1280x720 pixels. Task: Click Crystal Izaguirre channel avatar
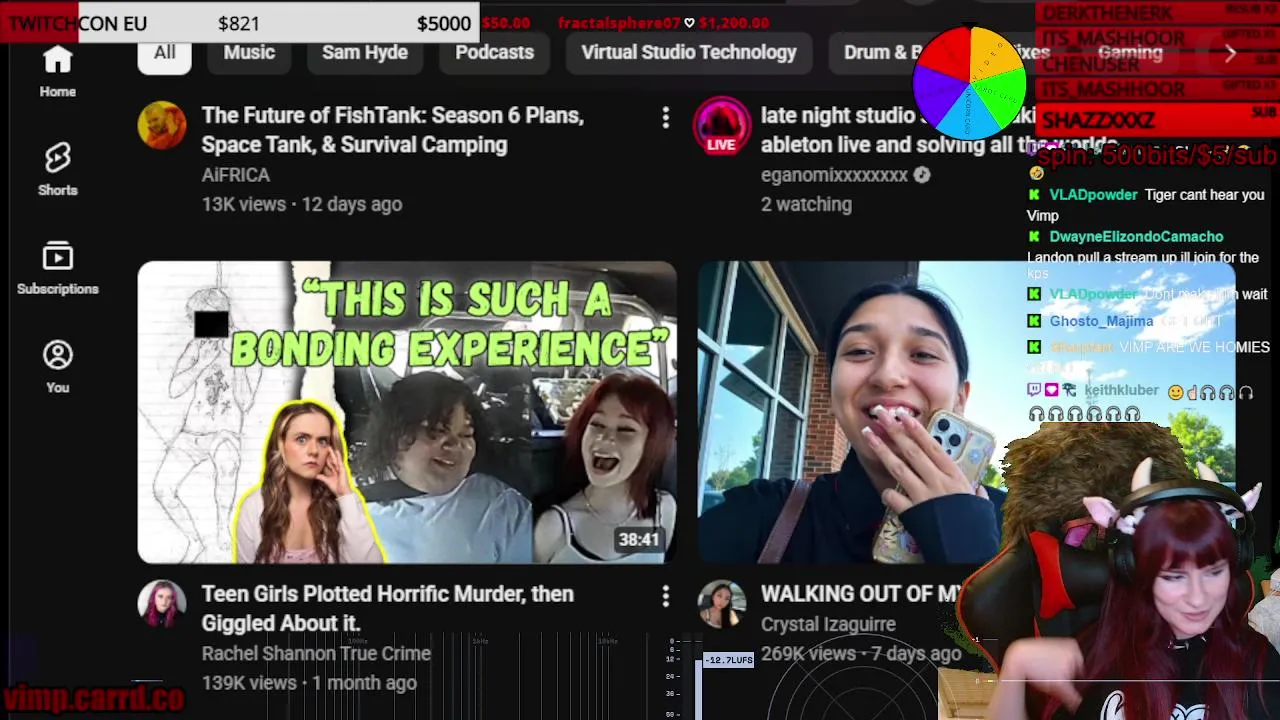click(721, 605)
